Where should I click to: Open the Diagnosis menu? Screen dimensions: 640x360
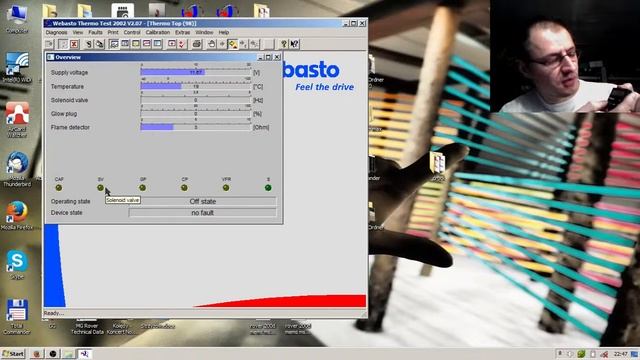(x=56, y=32)
